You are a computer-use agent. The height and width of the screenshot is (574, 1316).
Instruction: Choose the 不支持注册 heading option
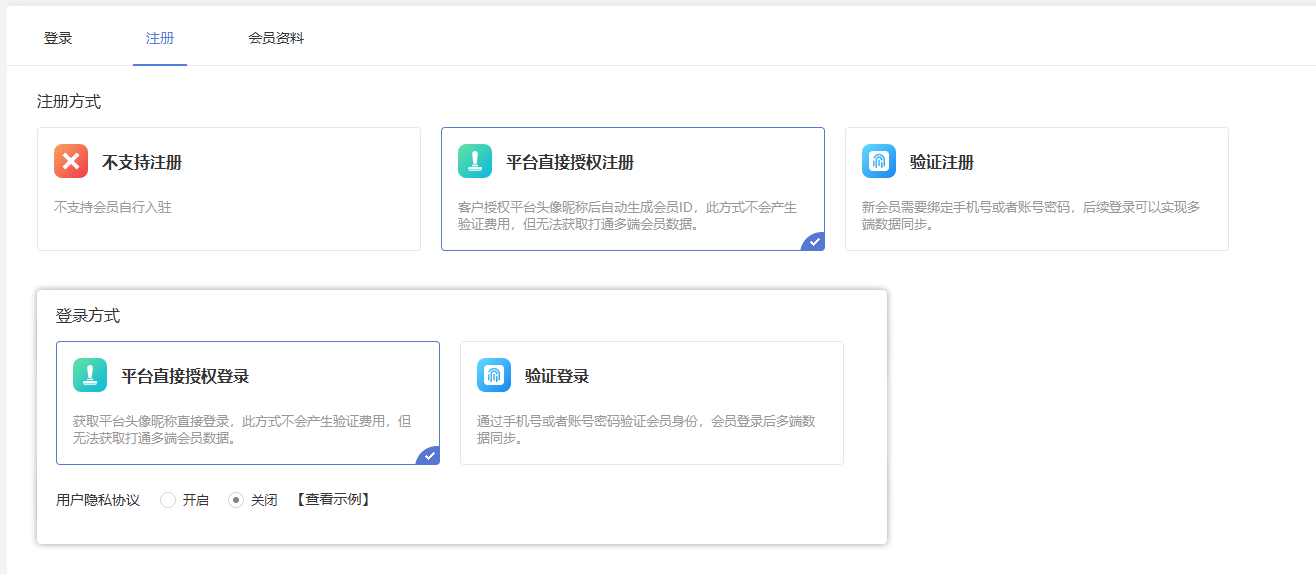point(142,162)
